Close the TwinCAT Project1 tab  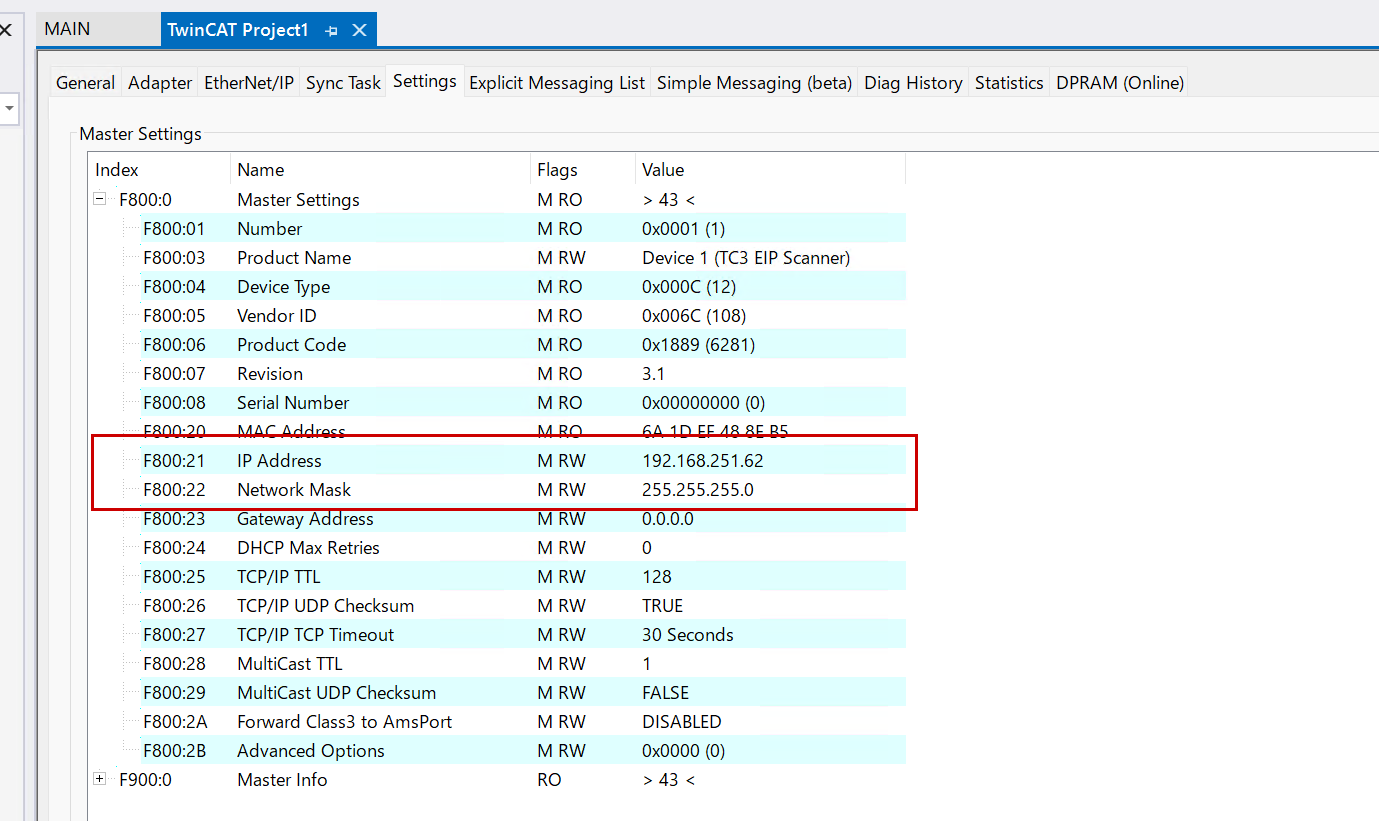pos(359,30)
